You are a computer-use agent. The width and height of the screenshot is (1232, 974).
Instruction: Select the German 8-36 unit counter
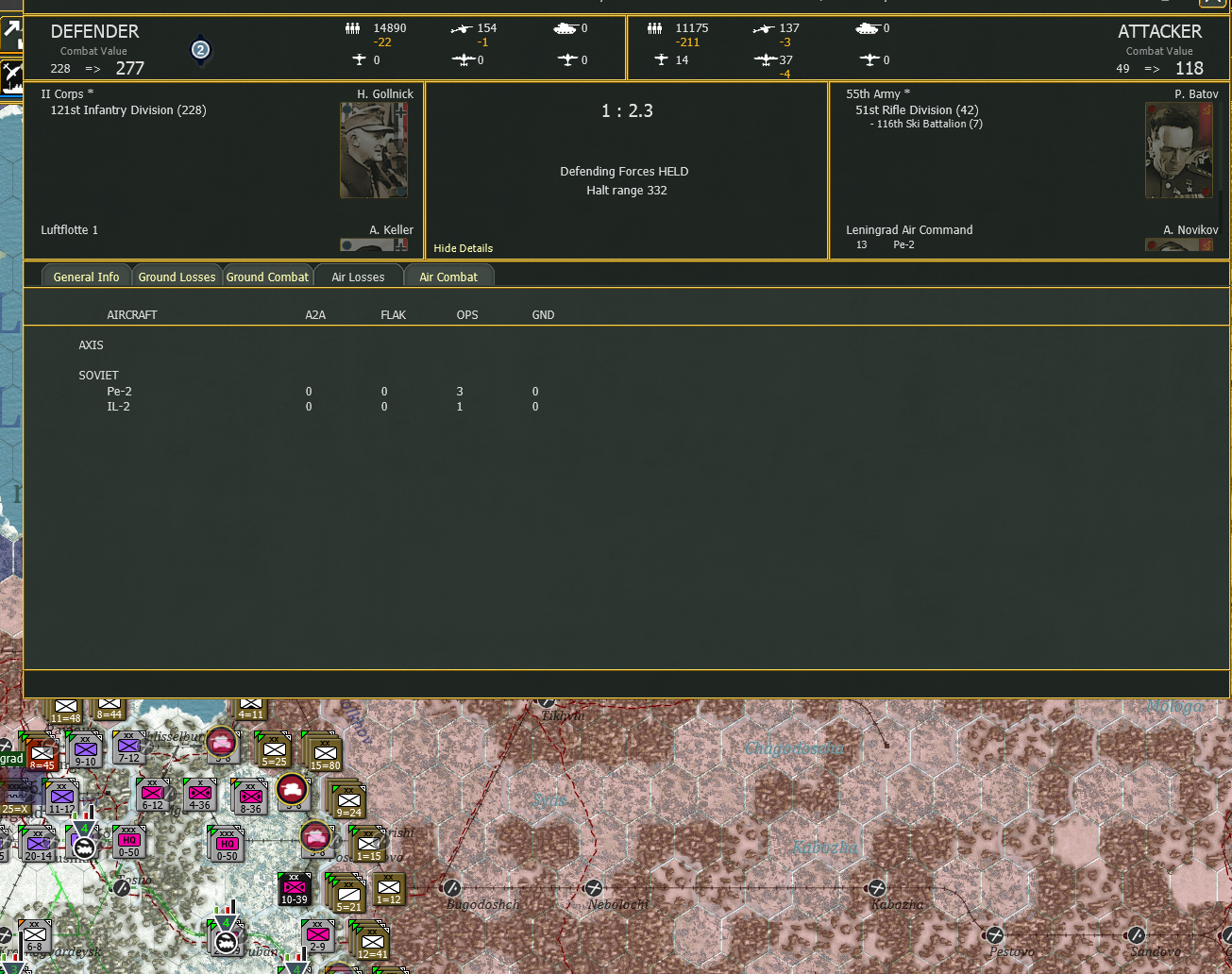coord(250,798)
